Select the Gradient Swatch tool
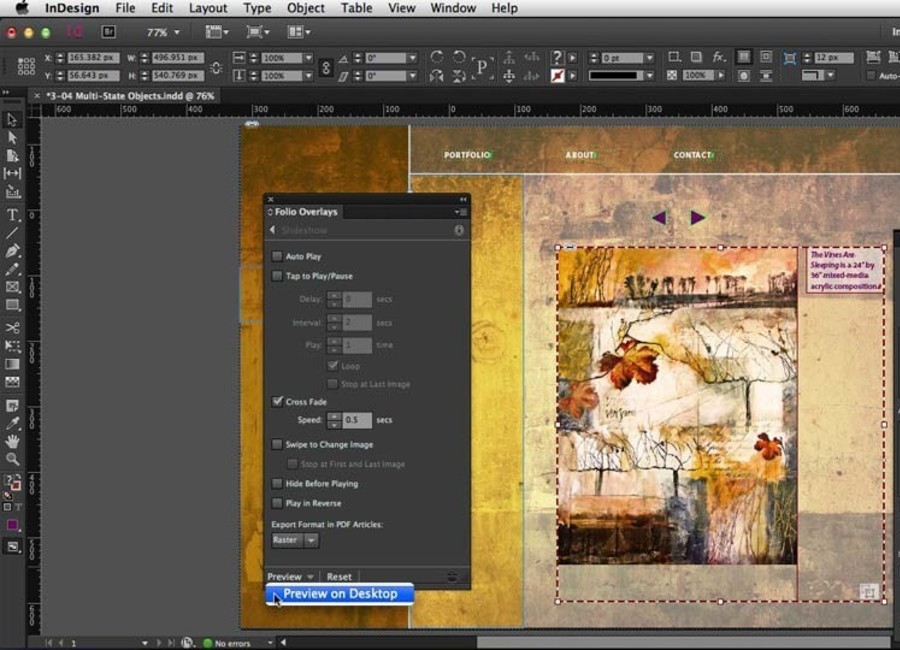Screen dimensions: 900x650 [x=12, y=364]
